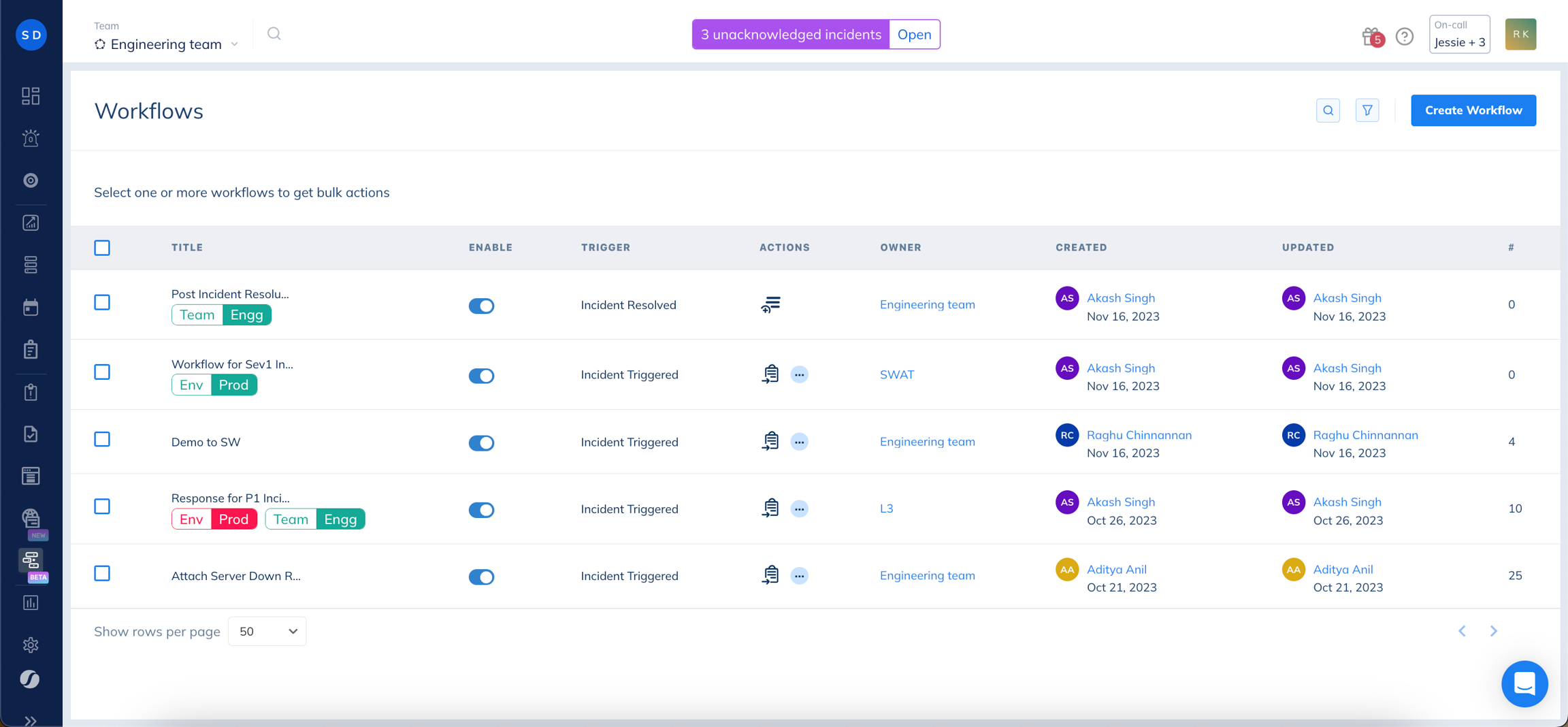The image size is (1568, 727).
Task: Open the SWAT owner link
Action: click(897, 374)
